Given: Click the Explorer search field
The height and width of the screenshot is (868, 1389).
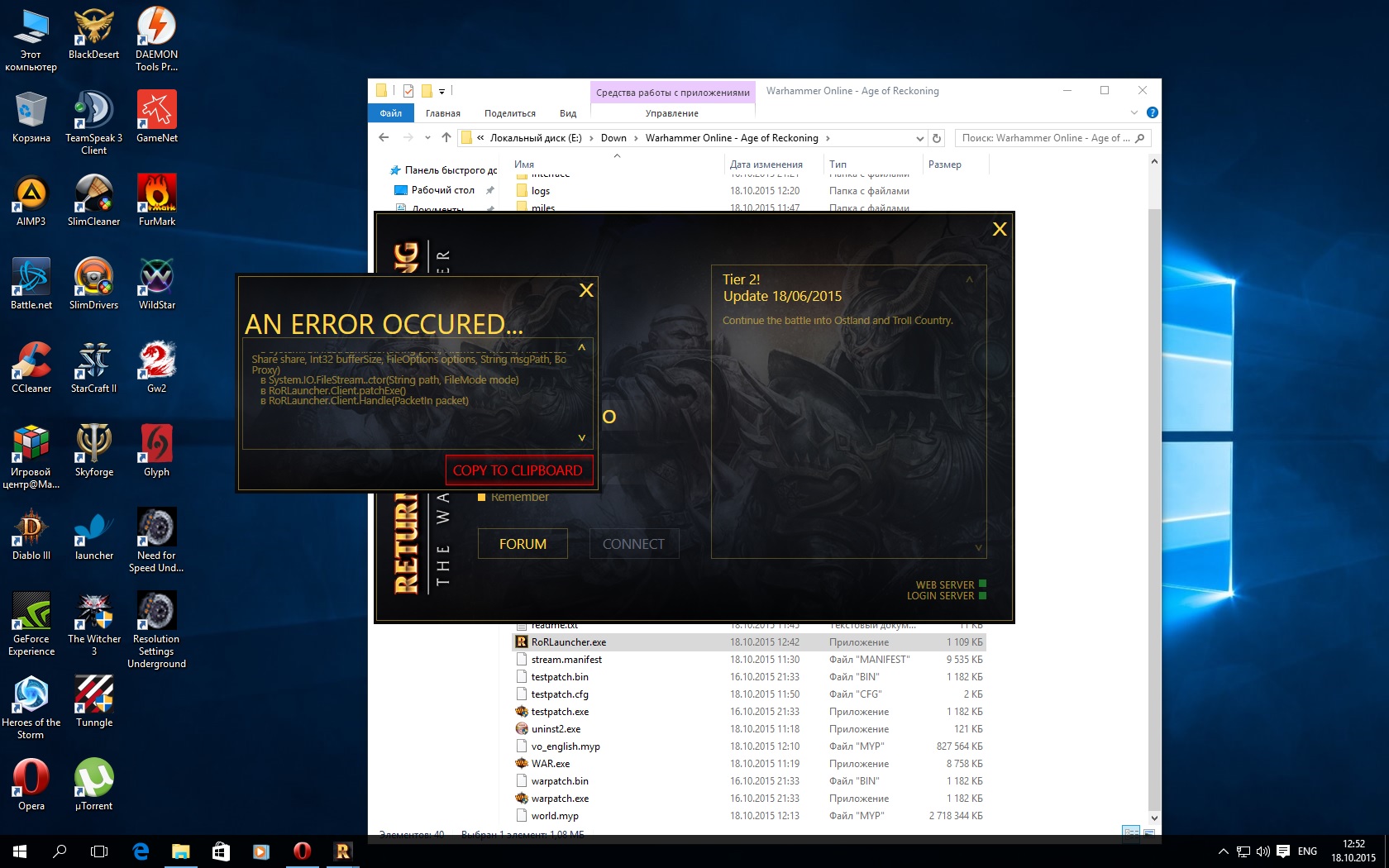Looking at the screenshot, I should pyautogui.click(x=1045, y=138).
